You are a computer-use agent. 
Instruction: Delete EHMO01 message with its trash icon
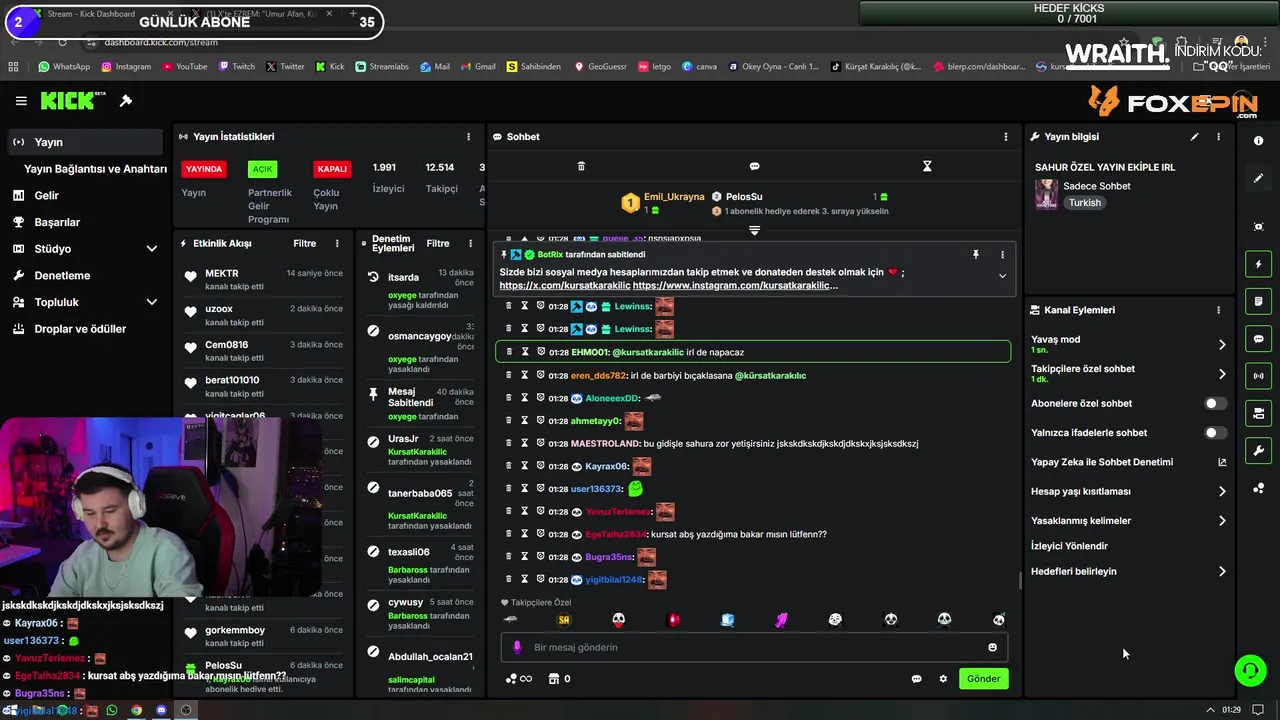[x=508, y=352]
